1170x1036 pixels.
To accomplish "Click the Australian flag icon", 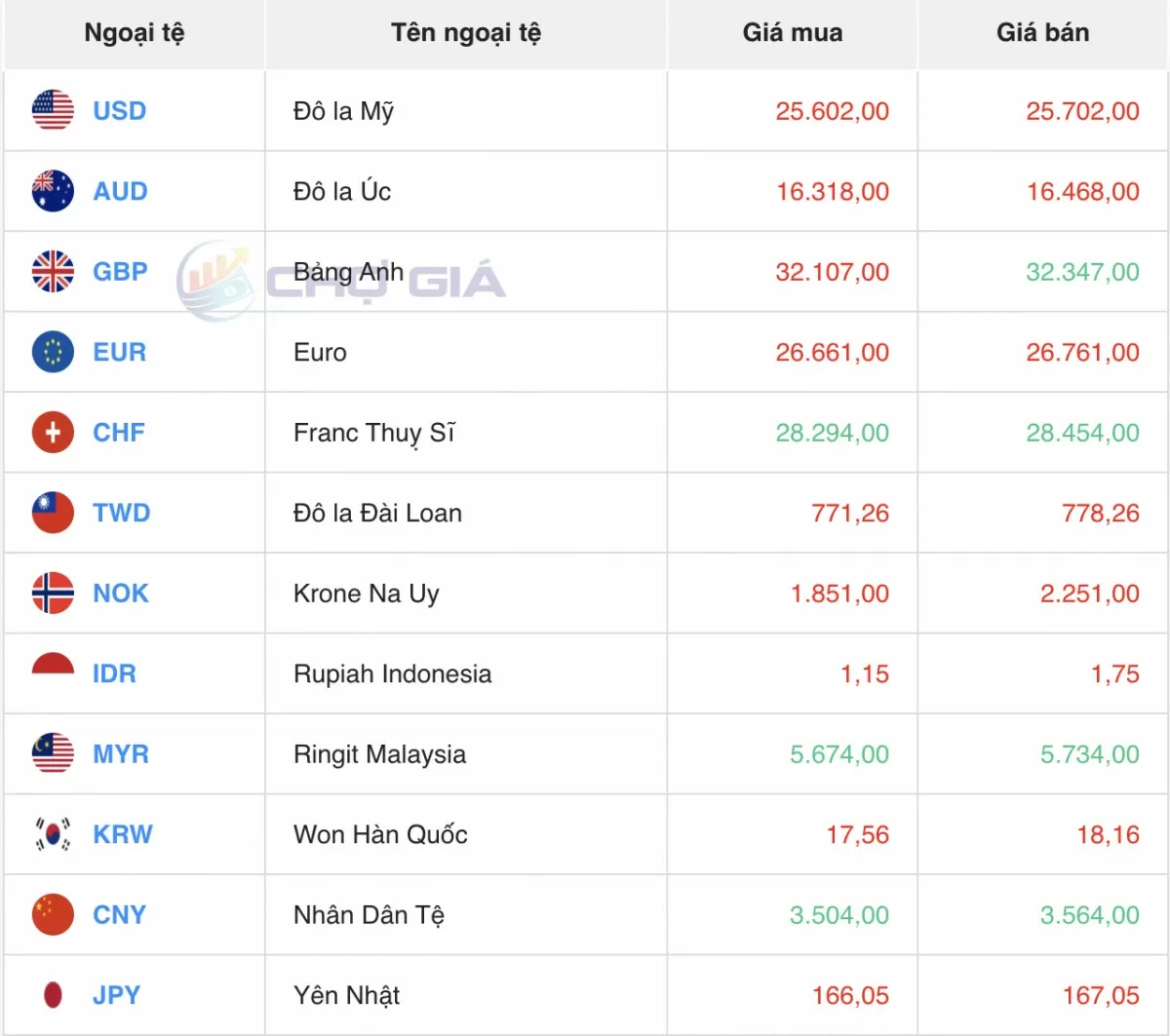I will [x=53, y=191].
